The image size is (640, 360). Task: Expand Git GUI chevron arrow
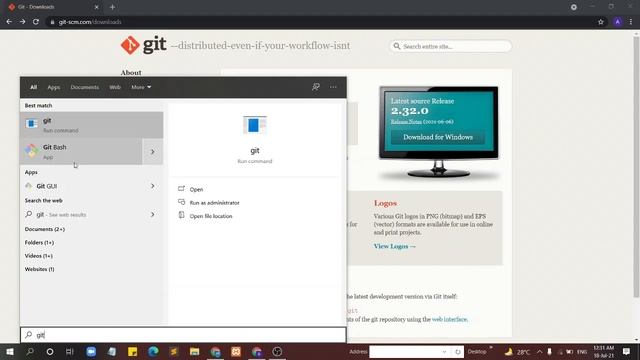click(x=153, y=186)
